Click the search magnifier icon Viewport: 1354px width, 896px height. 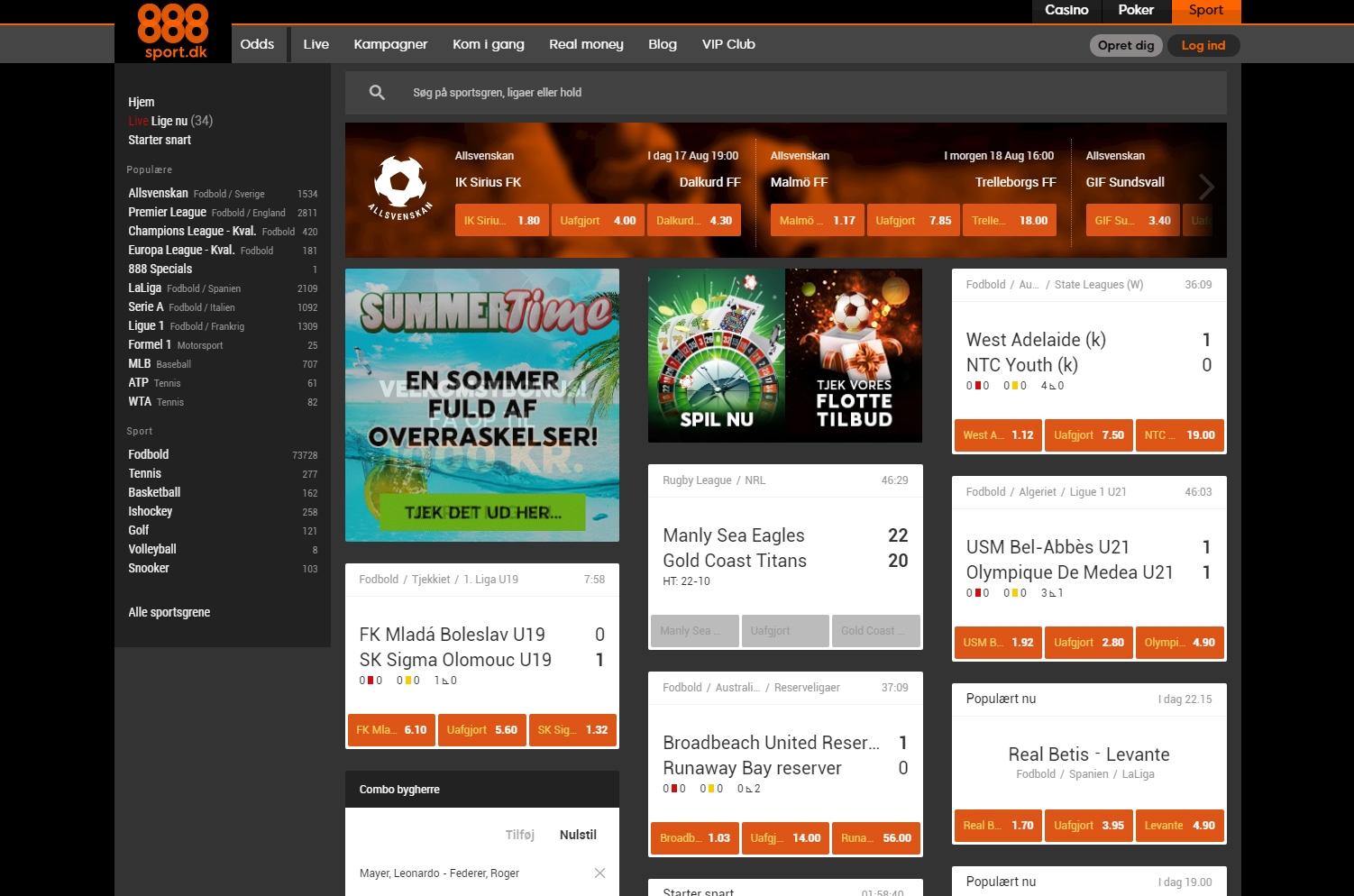[377, 92]
